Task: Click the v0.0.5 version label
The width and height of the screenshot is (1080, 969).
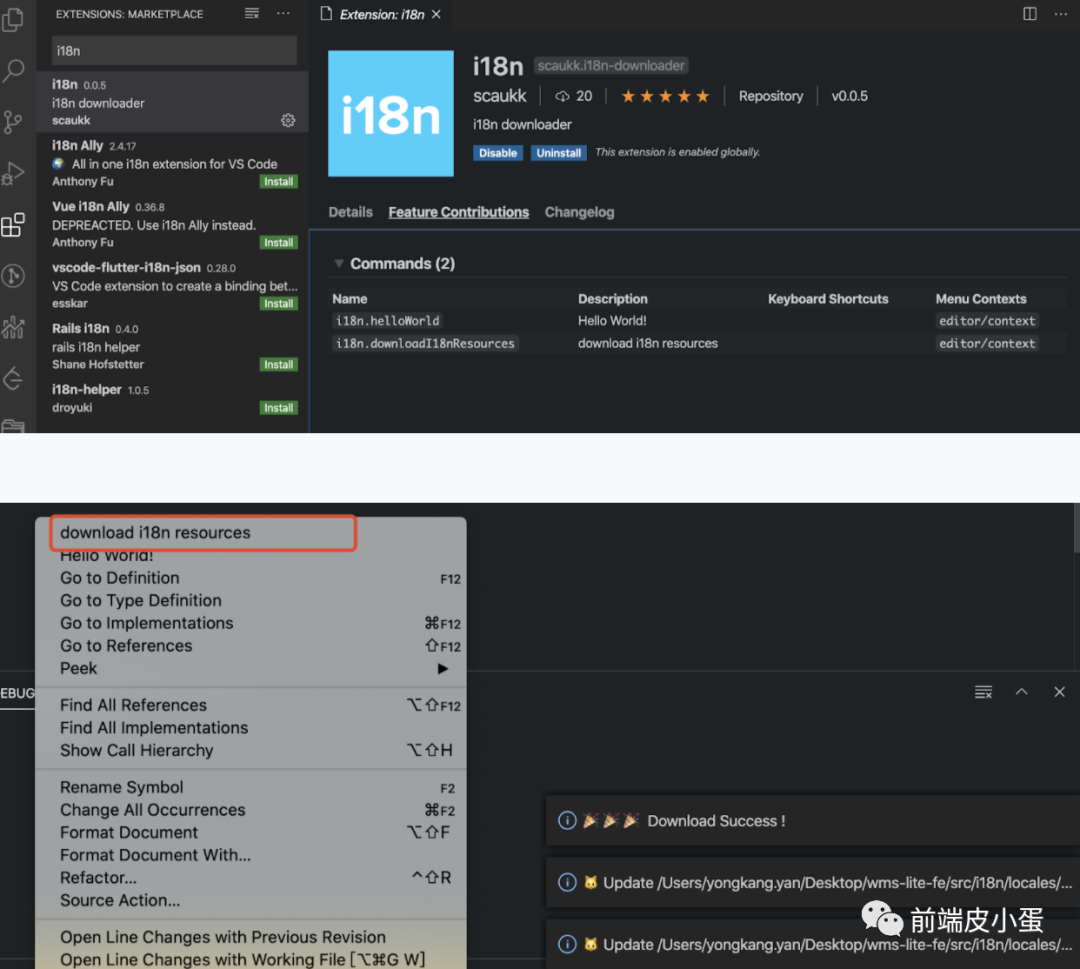Action: click(849, 96)
